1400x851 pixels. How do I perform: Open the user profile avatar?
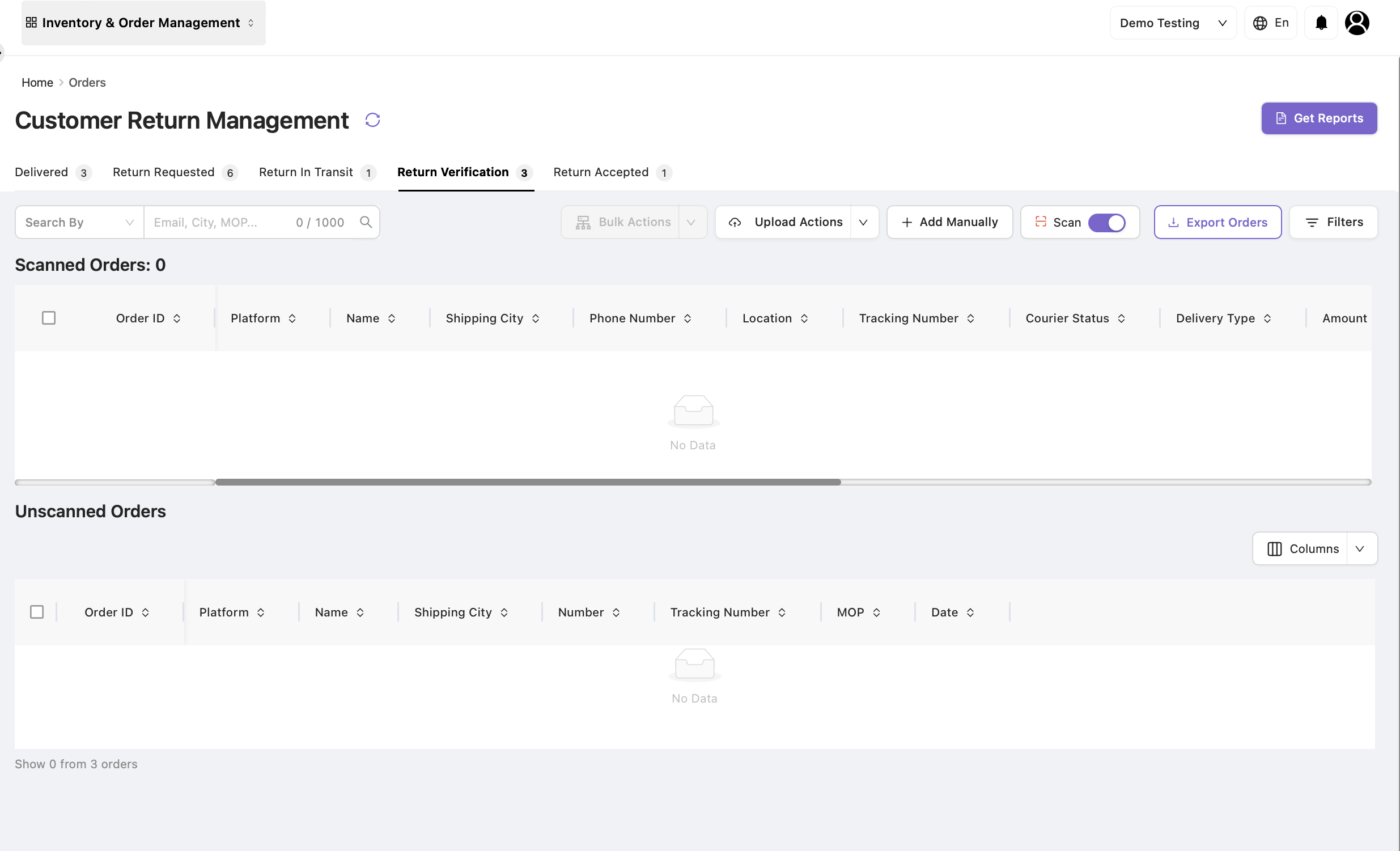(1357, 23)
